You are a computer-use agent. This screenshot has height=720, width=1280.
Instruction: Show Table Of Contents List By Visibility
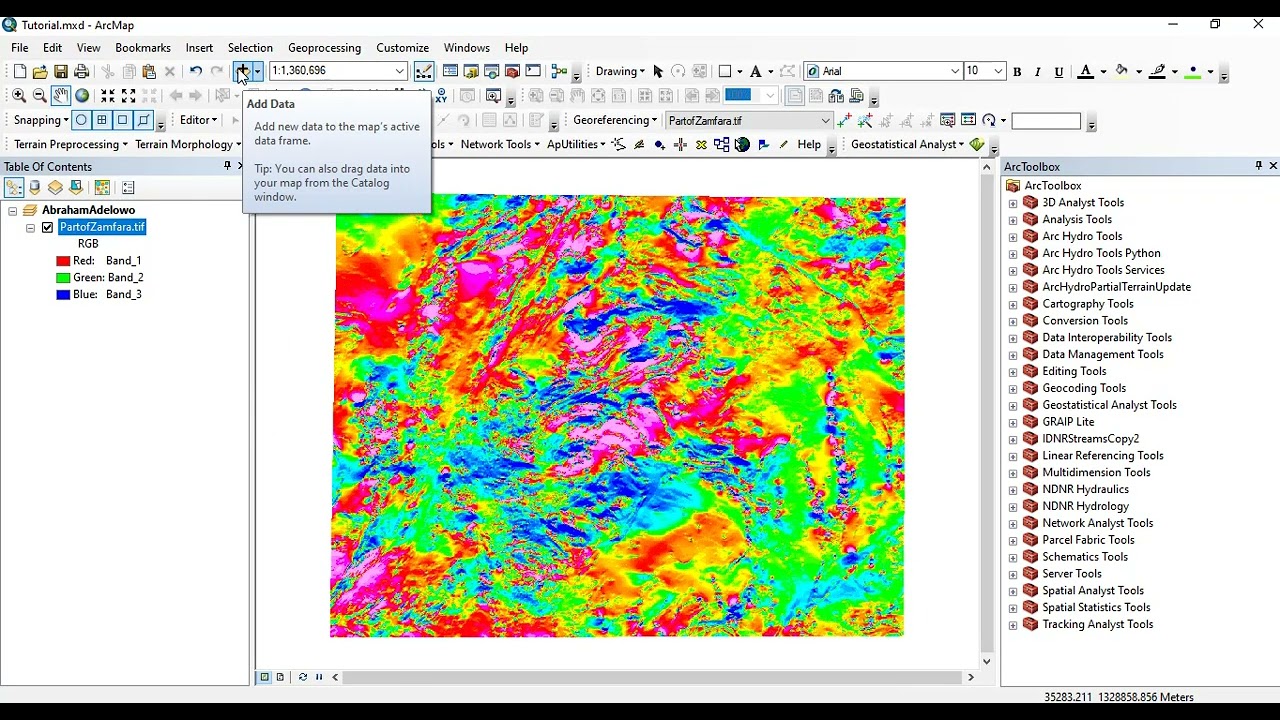55,187
